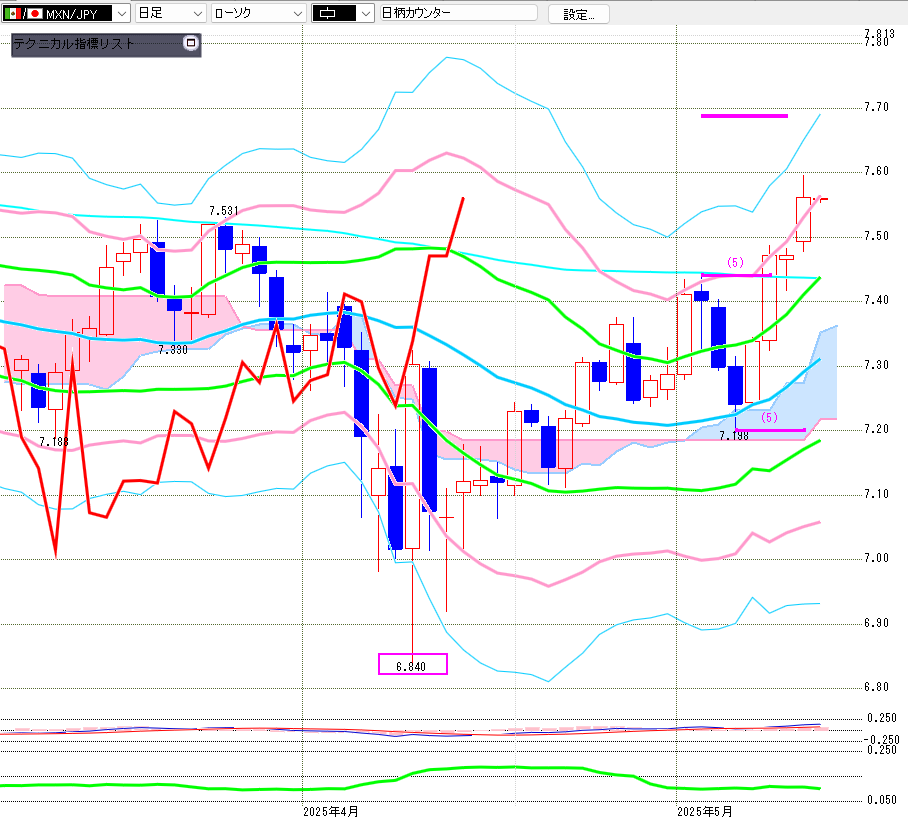Click the Mexico flag icon in pair selector

click(12, 13)
